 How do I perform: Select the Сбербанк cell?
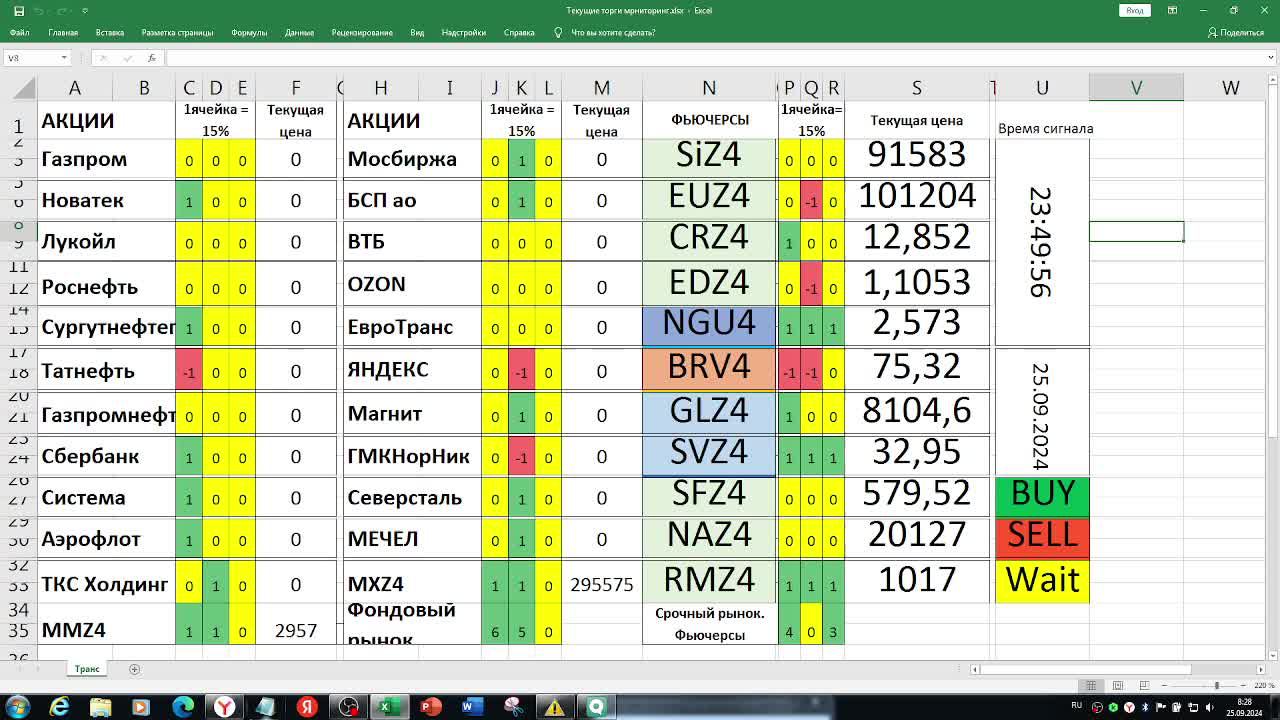coord(106,456)
